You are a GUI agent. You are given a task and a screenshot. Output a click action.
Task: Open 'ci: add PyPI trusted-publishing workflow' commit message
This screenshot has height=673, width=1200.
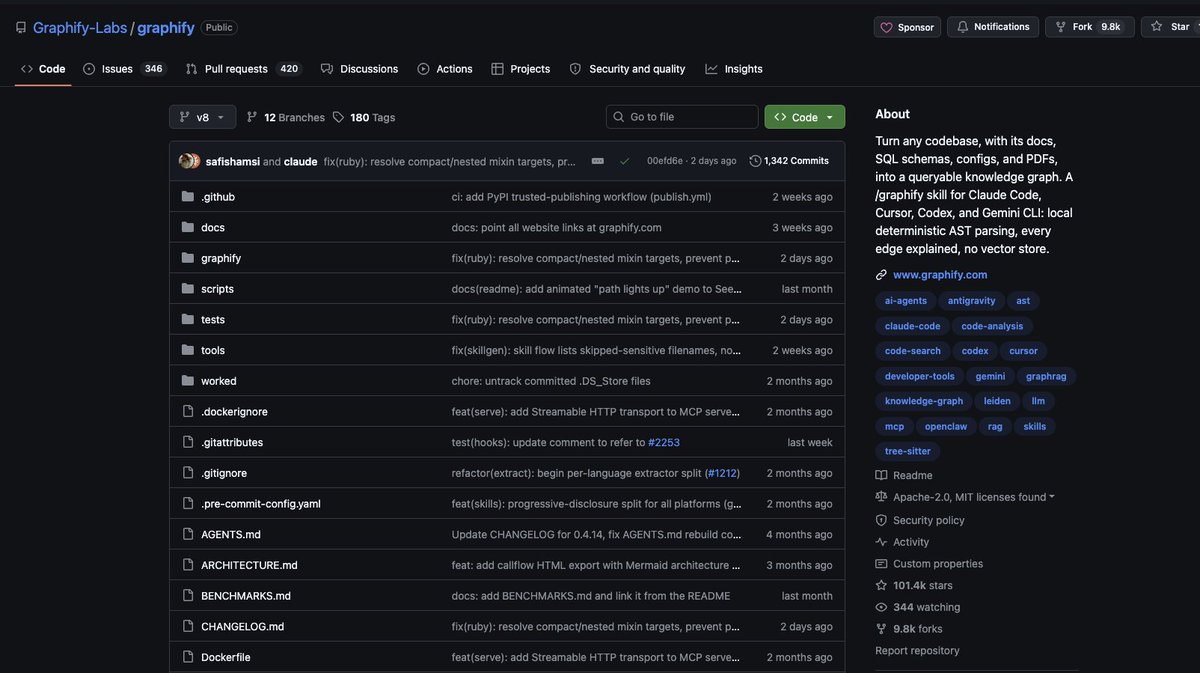pyautogui.click(x=582, y=197)
